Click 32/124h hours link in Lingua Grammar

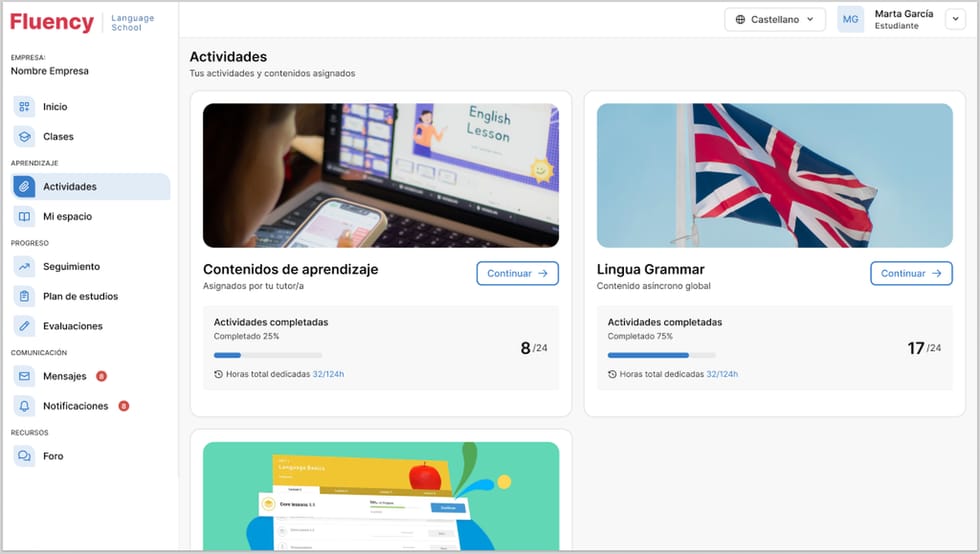[x=722, y=374]
